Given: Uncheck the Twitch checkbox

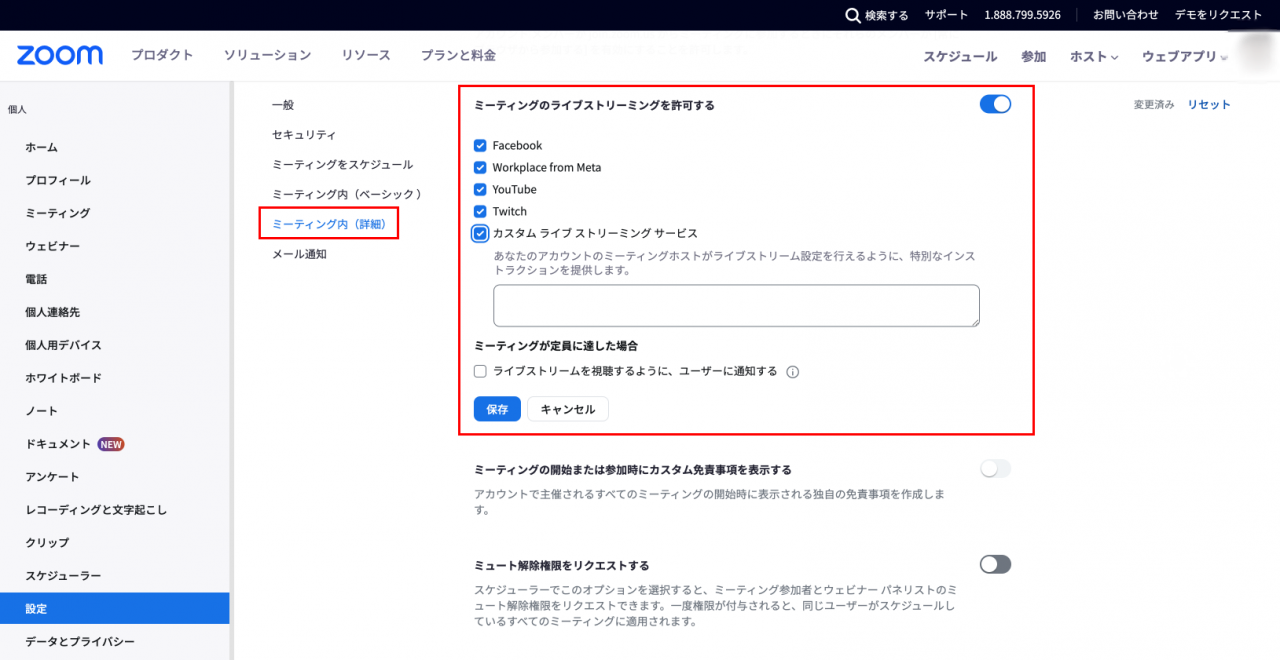Looking at the screenshot, I should click(480, 212).
